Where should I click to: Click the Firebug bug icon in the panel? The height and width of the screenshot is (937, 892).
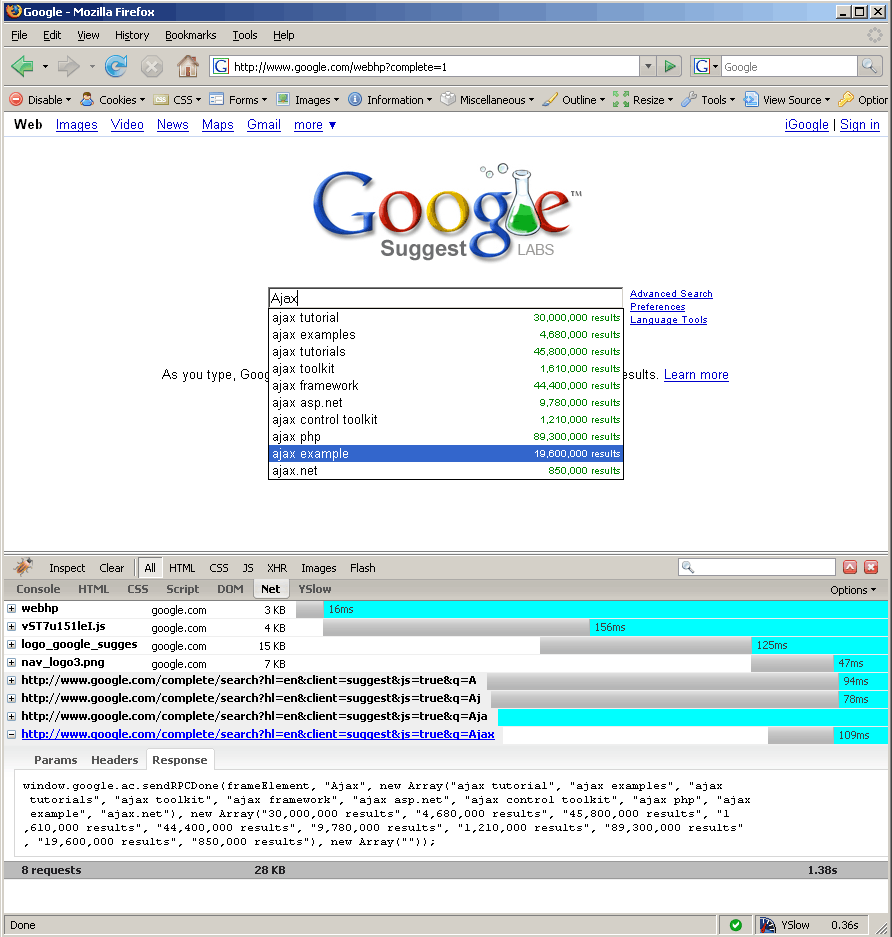pos(23,567)
